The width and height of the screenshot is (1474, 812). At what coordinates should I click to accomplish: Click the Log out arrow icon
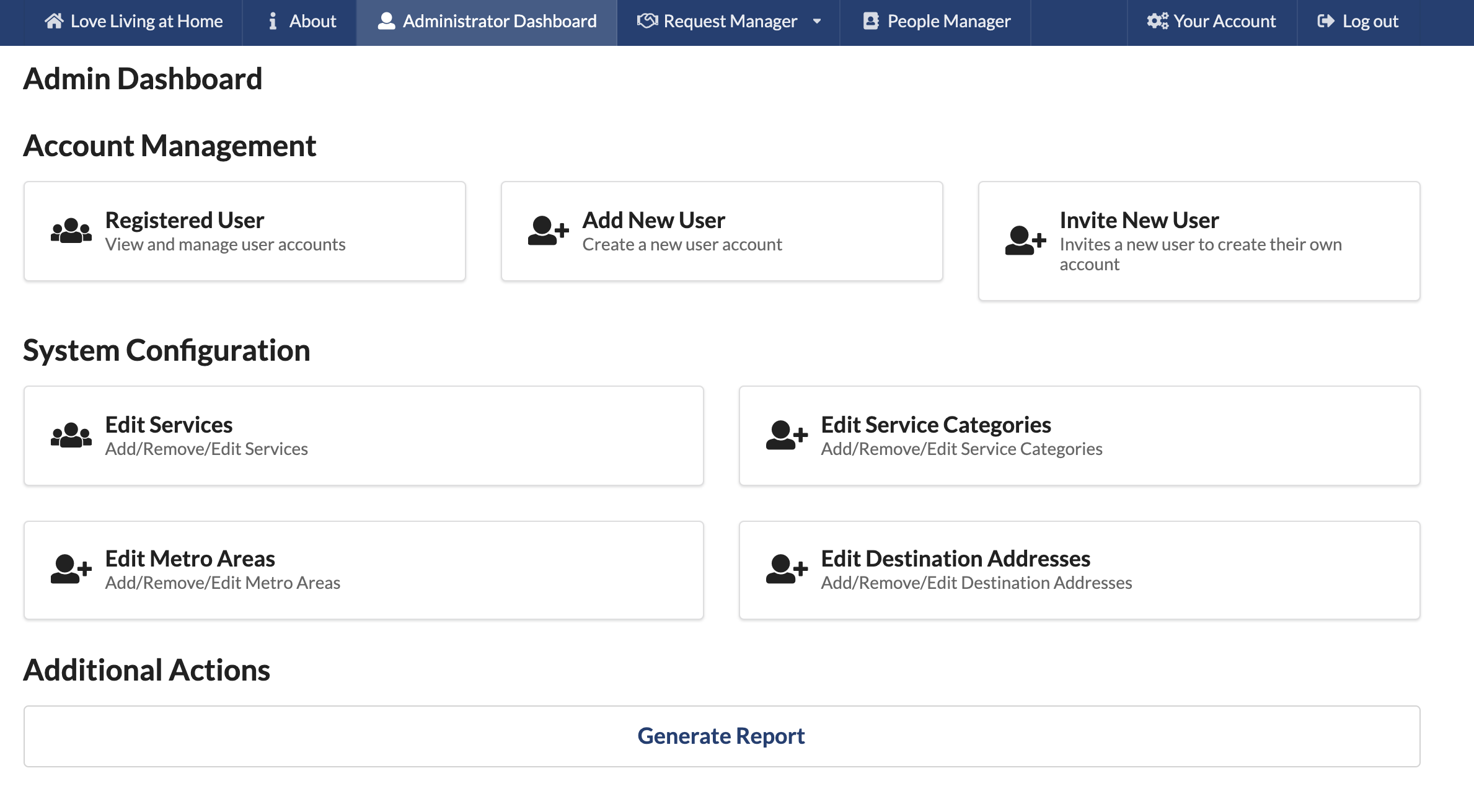[1326, 21]
